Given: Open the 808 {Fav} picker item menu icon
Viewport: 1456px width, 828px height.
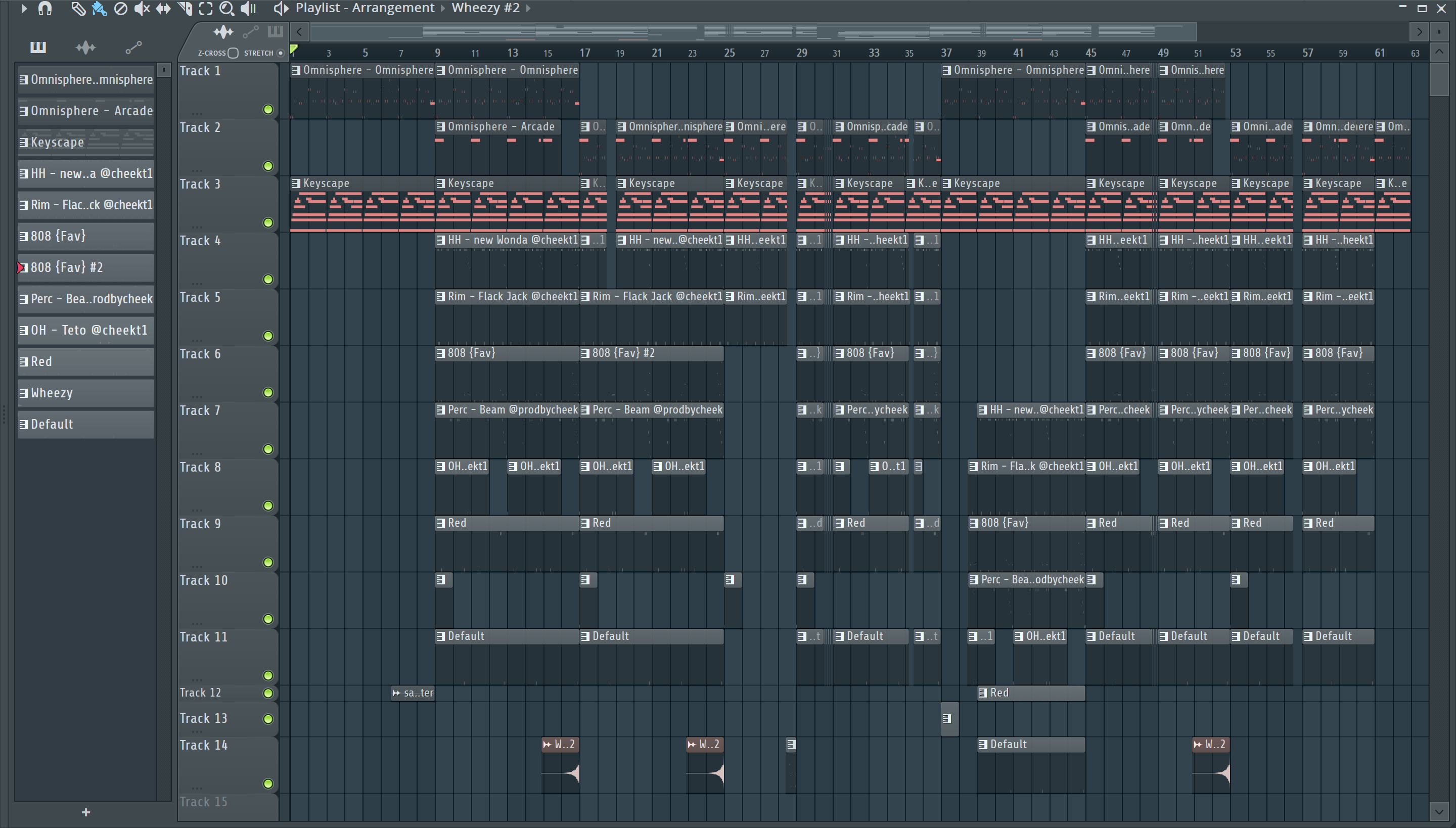Looking at the screenshot, I should [x=23, y=236].
